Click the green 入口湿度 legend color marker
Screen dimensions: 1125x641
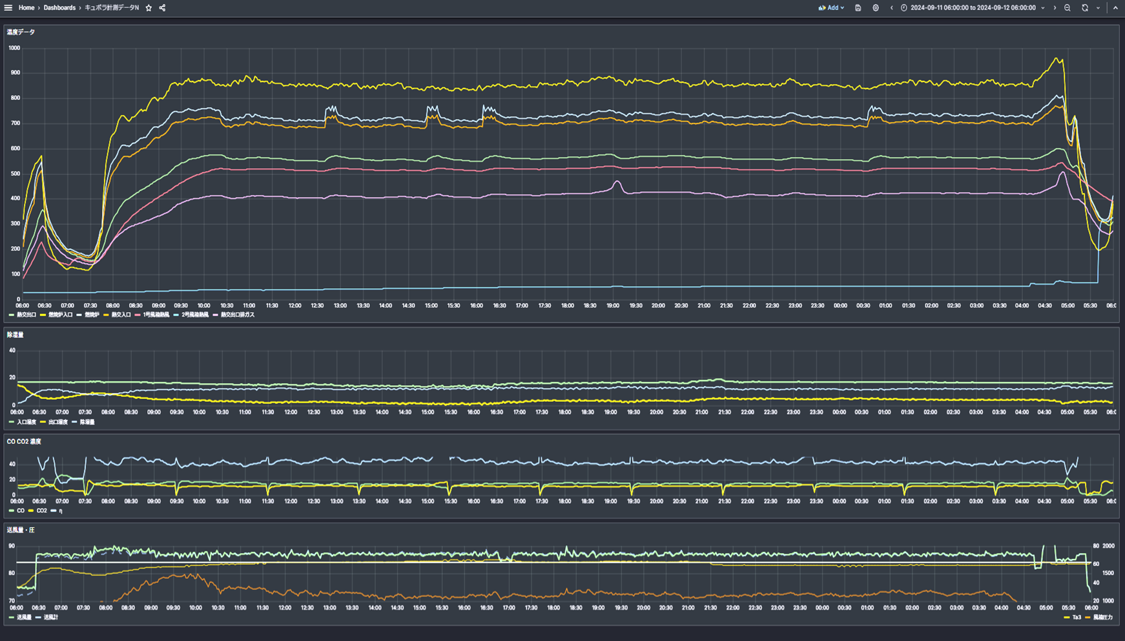11,423
